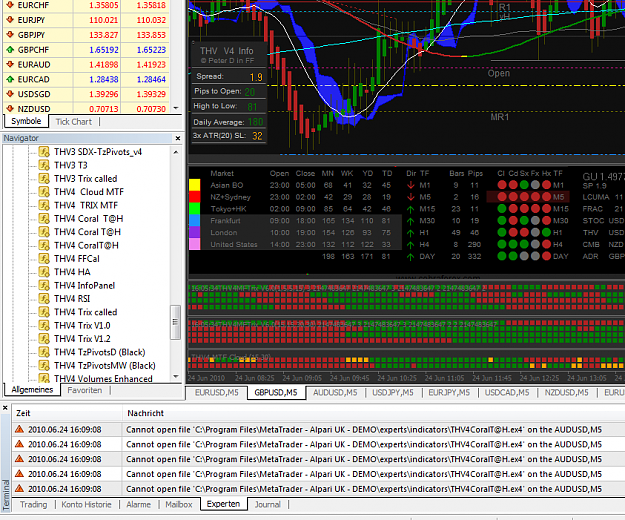Click the Zeit column header

click(x=67, y=413)
